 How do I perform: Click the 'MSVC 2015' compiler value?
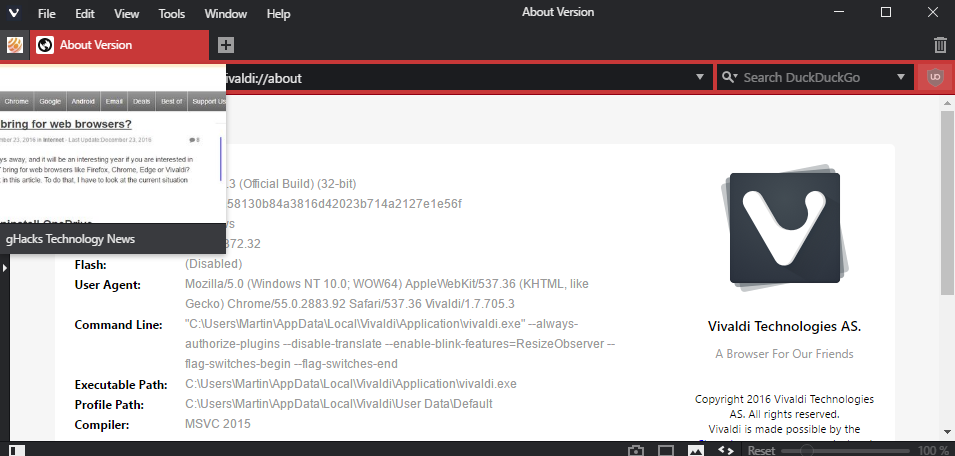point(217,424)
